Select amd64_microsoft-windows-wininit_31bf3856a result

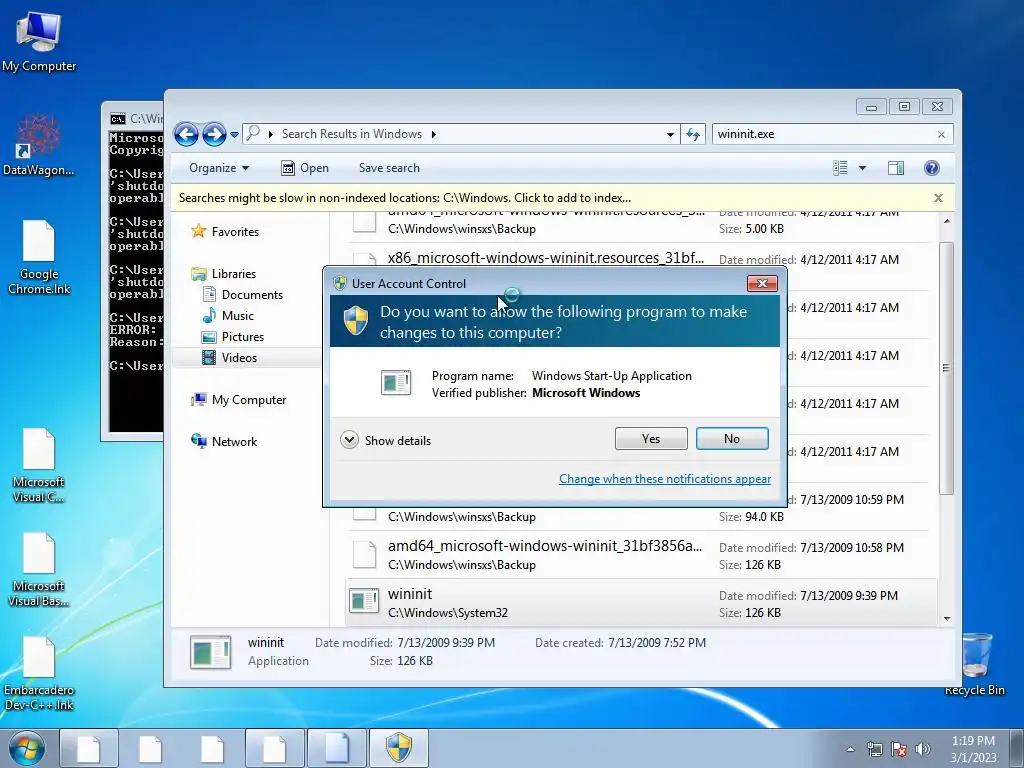(x=640, y=555)
